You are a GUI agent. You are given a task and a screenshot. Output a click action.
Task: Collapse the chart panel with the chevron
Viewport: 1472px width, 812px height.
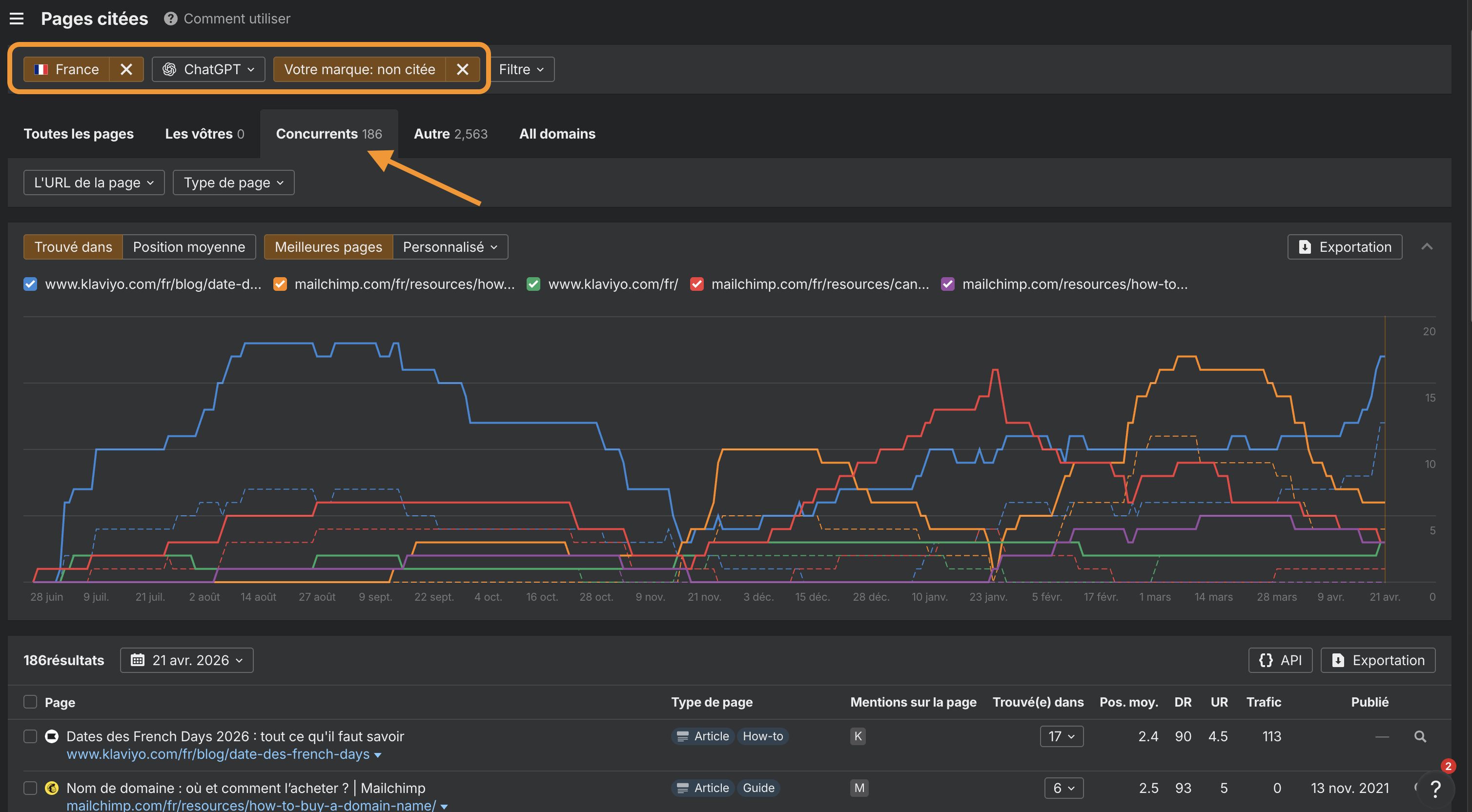[1427, 247]
